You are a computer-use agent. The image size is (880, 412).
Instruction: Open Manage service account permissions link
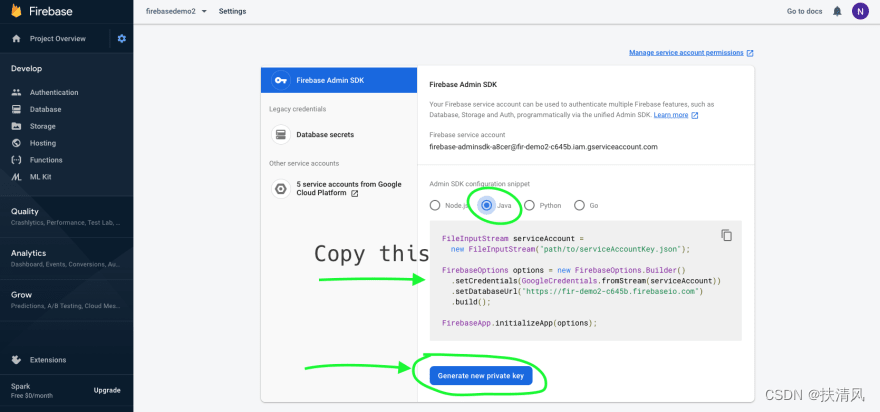pyautogui.click(x=686, y=53)
